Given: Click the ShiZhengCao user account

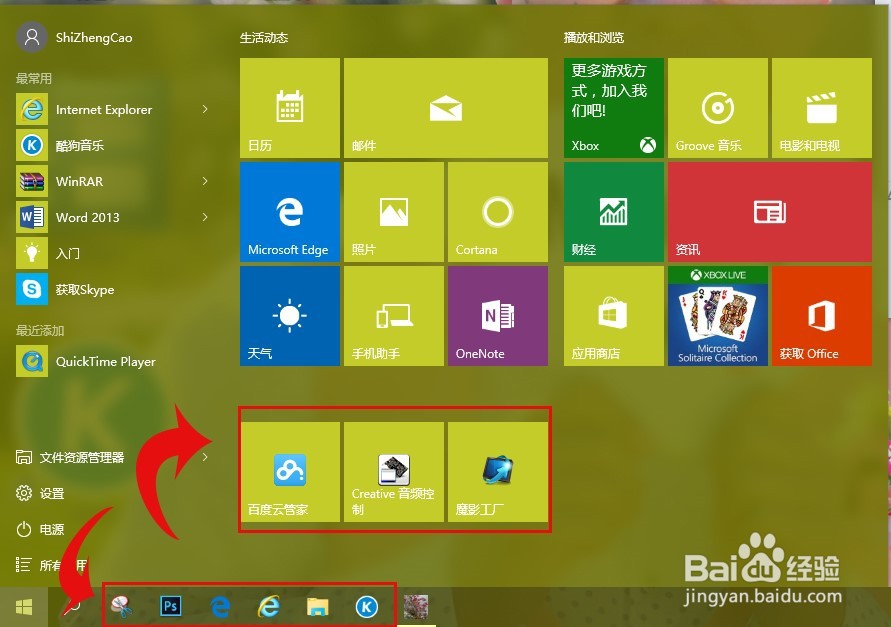Looking at the screenshot, I should (x=74, y=38).
